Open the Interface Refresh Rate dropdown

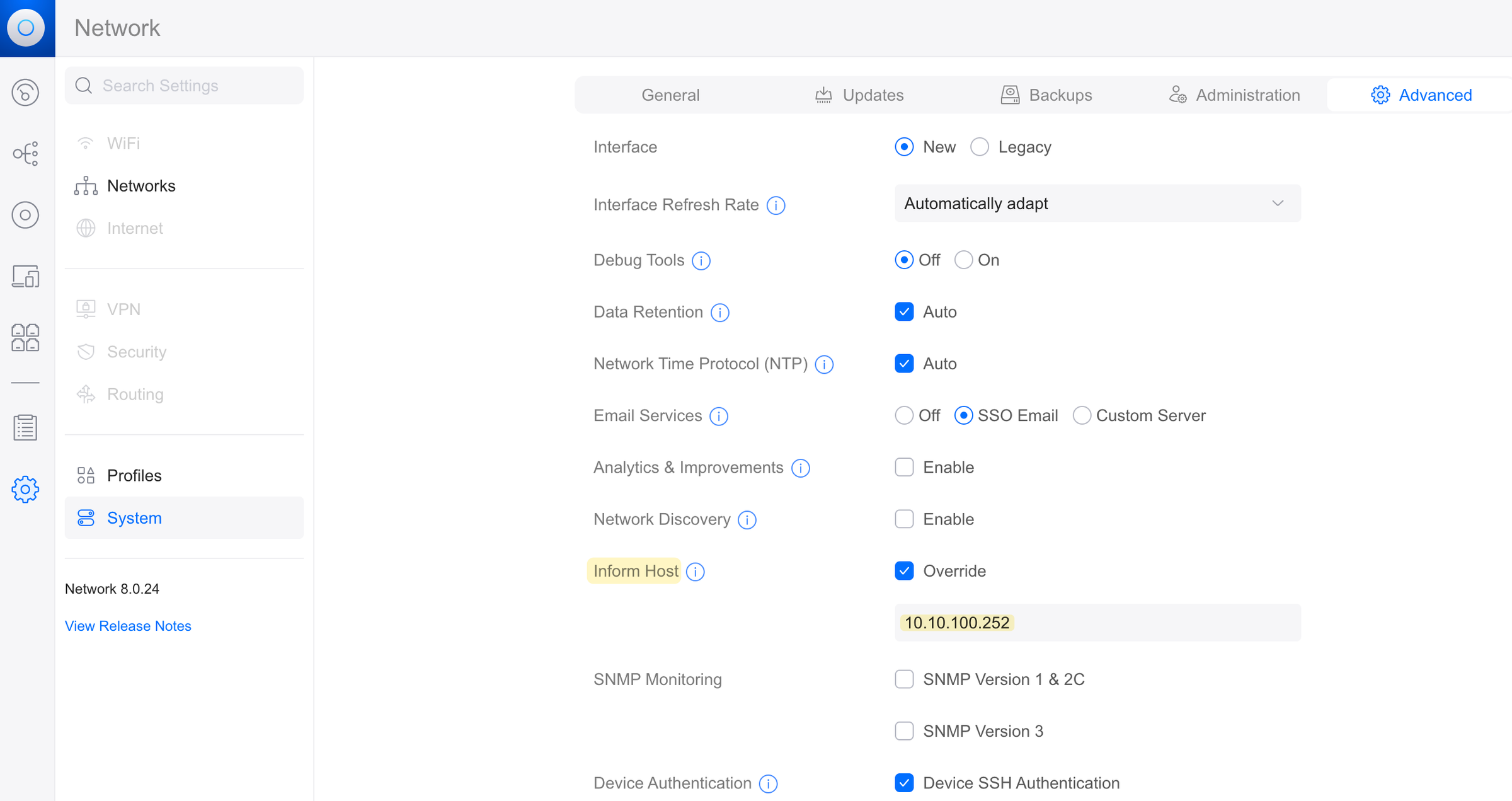click(1097, 203)
